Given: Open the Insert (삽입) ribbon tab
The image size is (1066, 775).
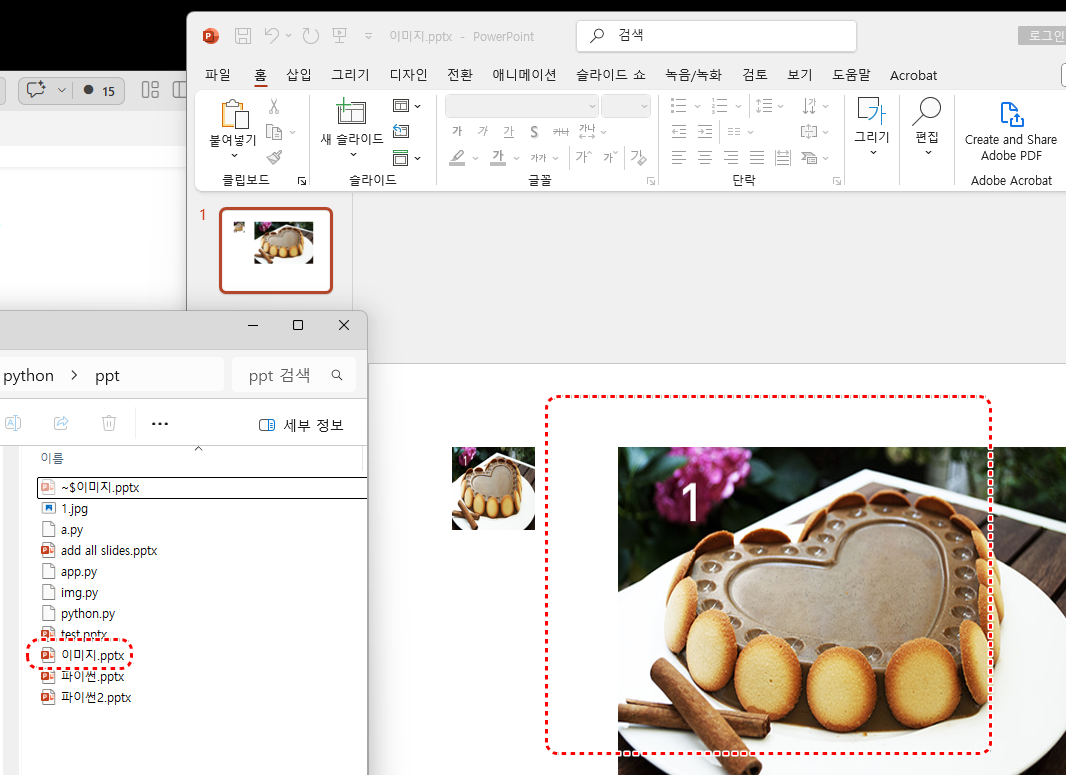Looking at the screenshot, I should click(x=299, y=75).
